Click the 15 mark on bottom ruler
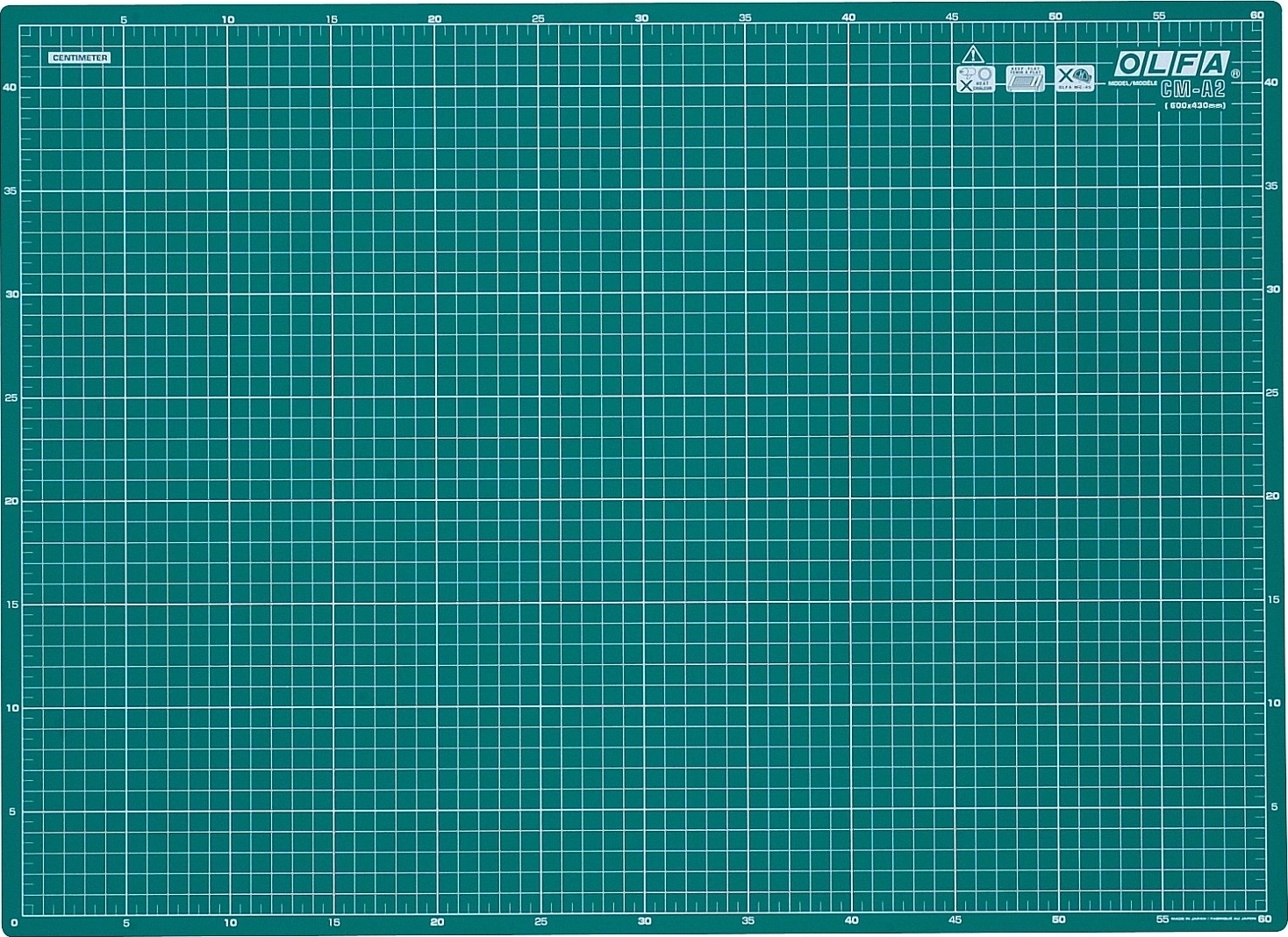Image resolution: width=1288 pixels, height=937 pixels. [x=333, y=922]
